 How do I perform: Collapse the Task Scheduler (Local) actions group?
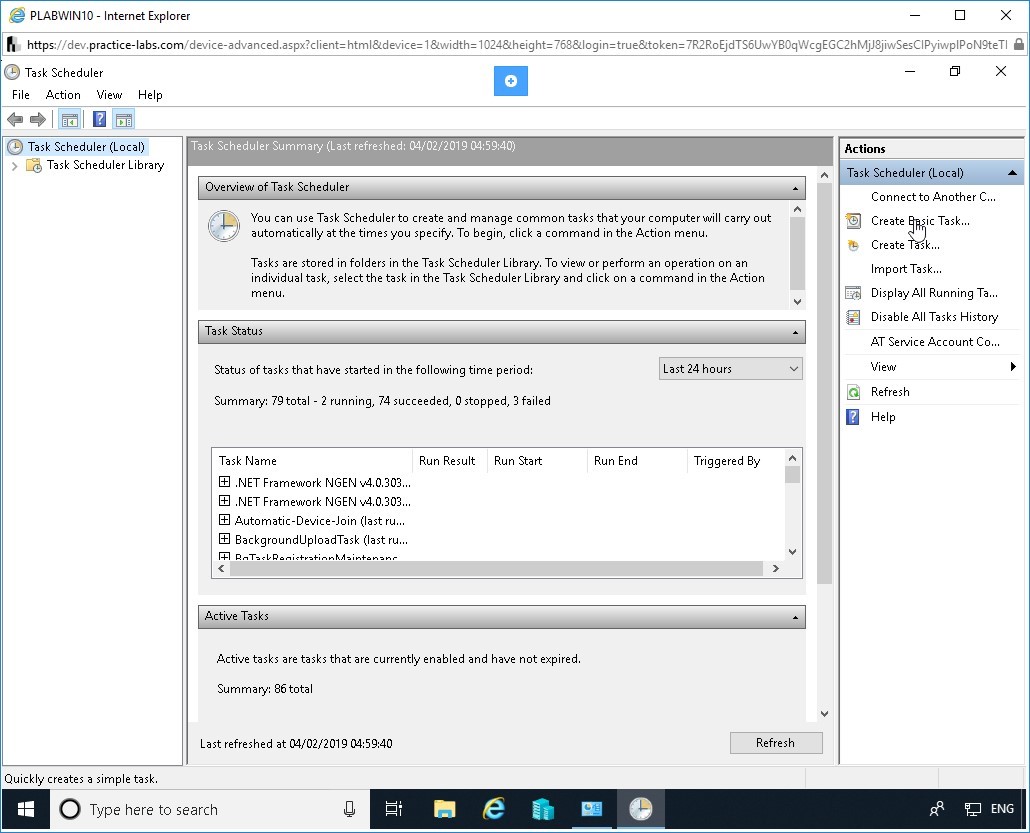click(x=1012, y=173)
